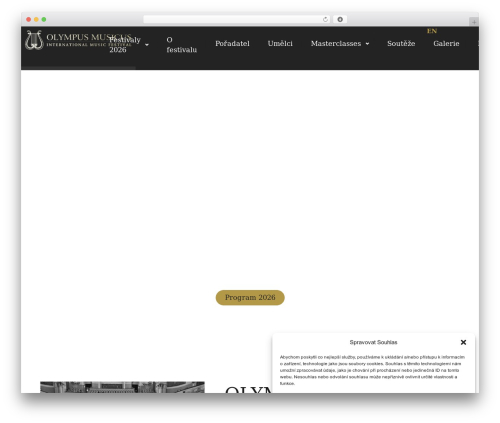
Task: Click the concert hall photo thumbnail
Action: point(122,387)
